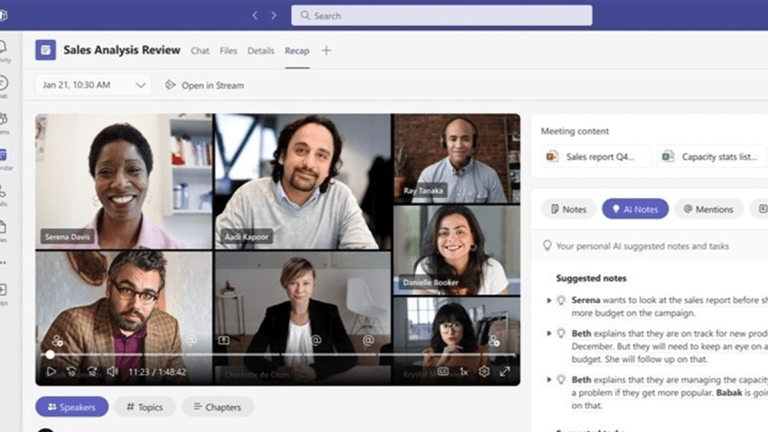Click Open in Stream

point(204,85)
